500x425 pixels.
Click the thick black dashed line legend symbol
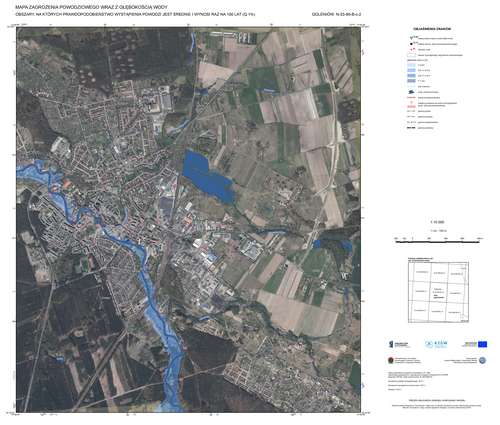(411, 128)
